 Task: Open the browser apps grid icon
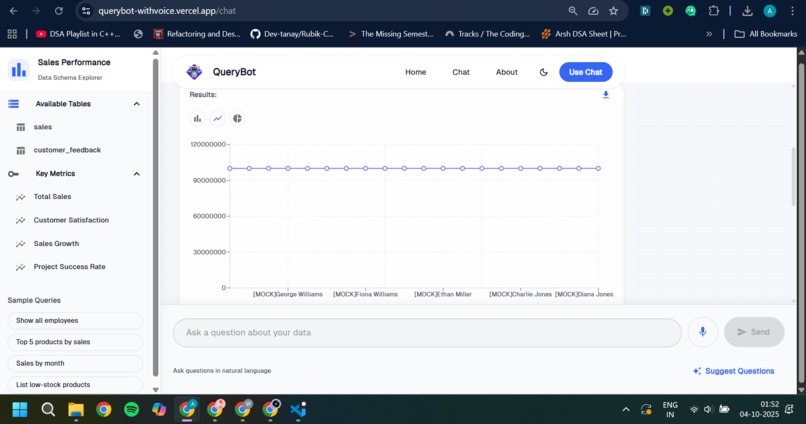[x=12, y=34]
